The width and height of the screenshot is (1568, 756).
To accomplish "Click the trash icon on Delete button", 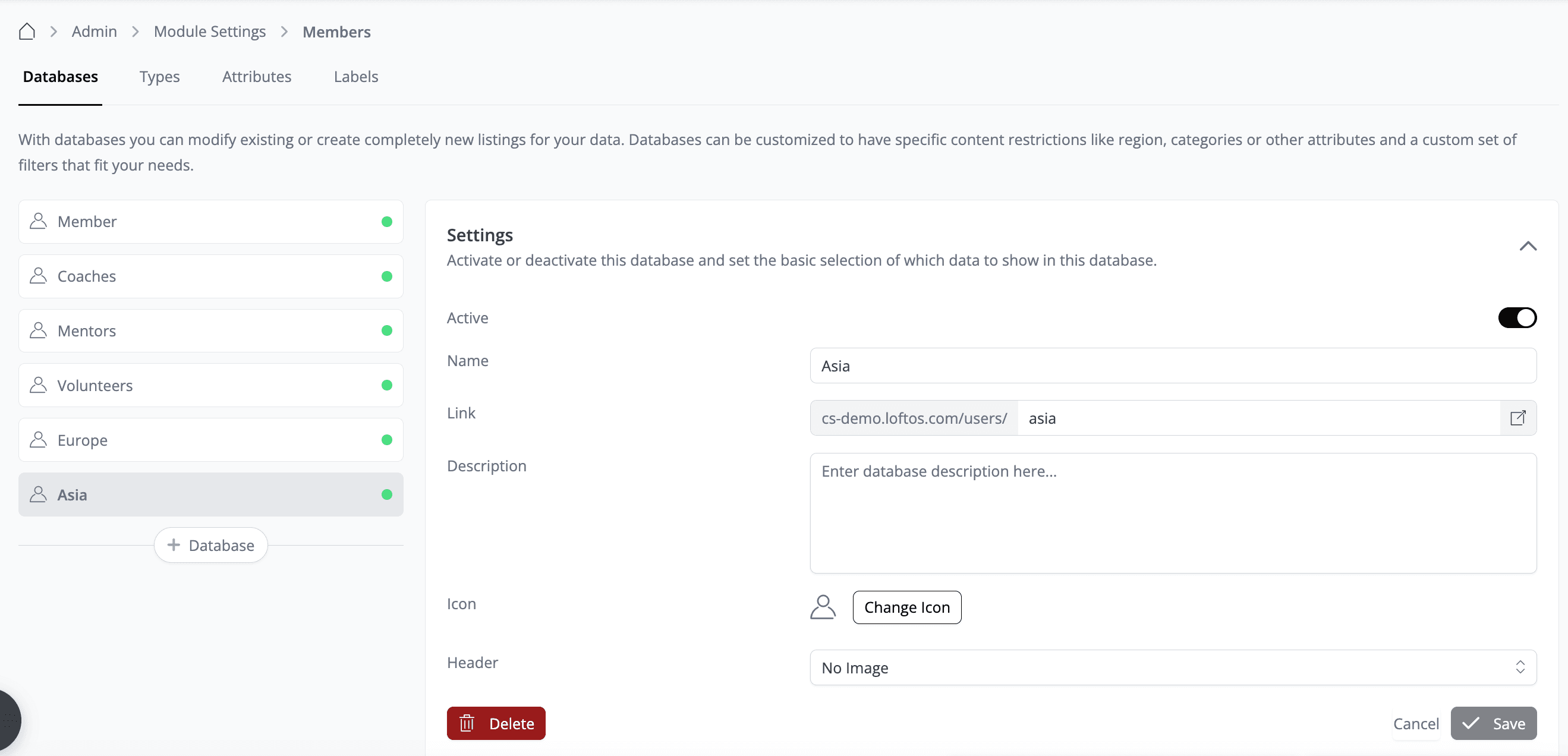I will click(x=467, y=723).
